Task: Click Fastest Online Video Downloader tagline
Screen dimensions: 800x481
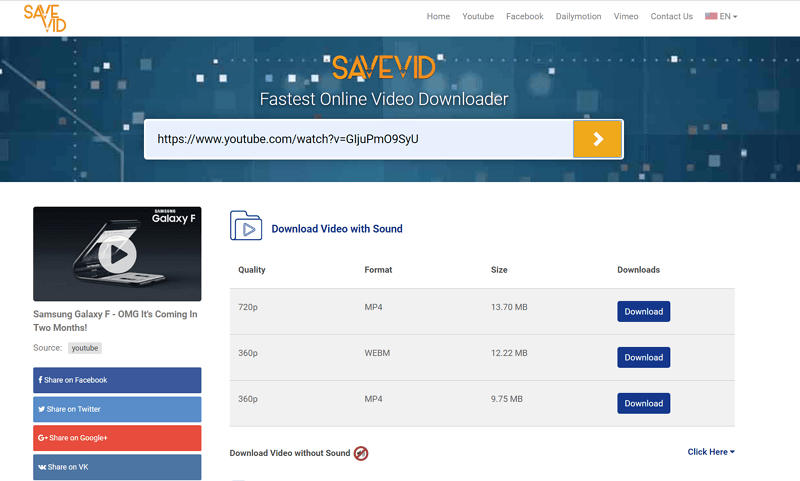Action: pyautogui.click(x=384, y=99)
